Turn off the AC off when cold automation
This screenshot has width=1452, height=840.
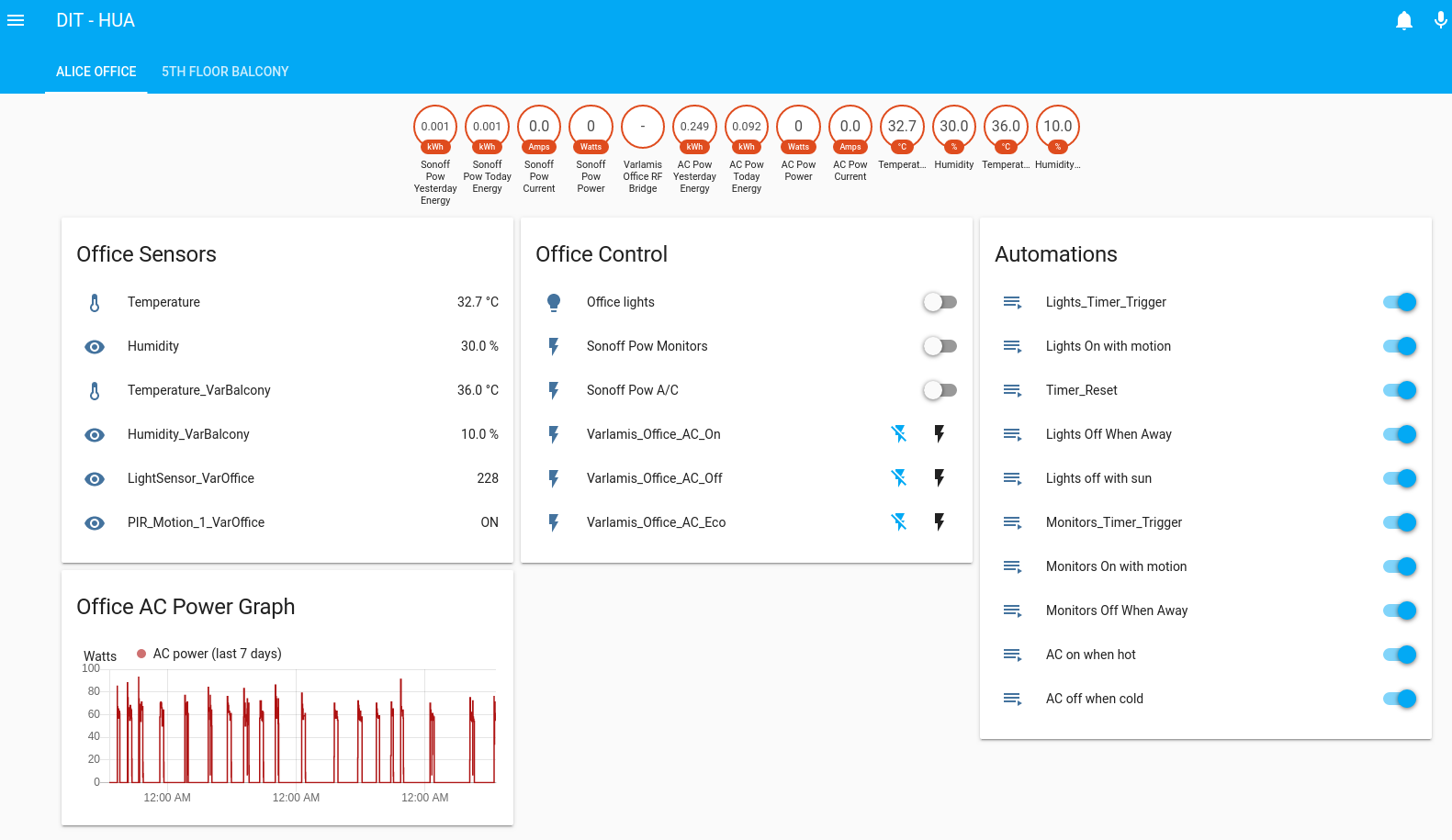(x=1399, y=699)
